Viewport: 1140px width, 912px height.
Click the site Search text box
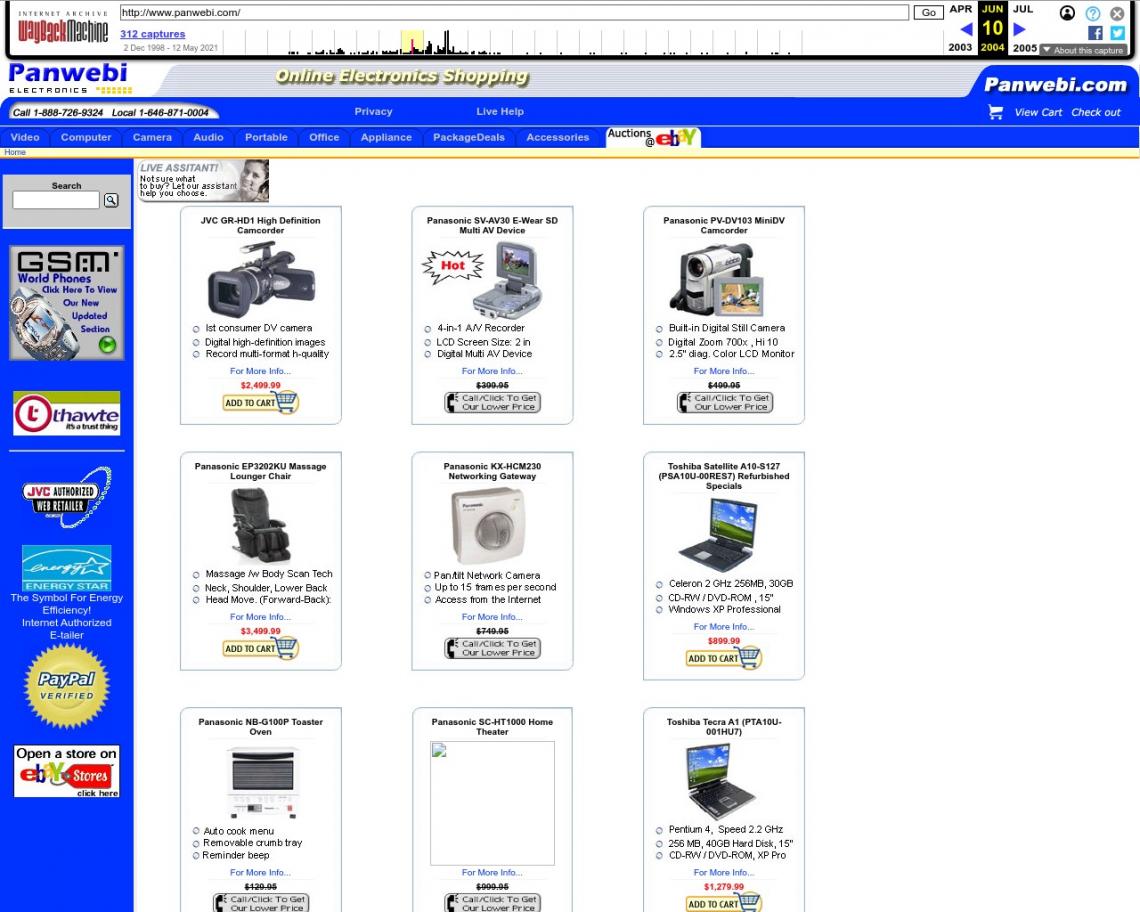pos(56,200)
